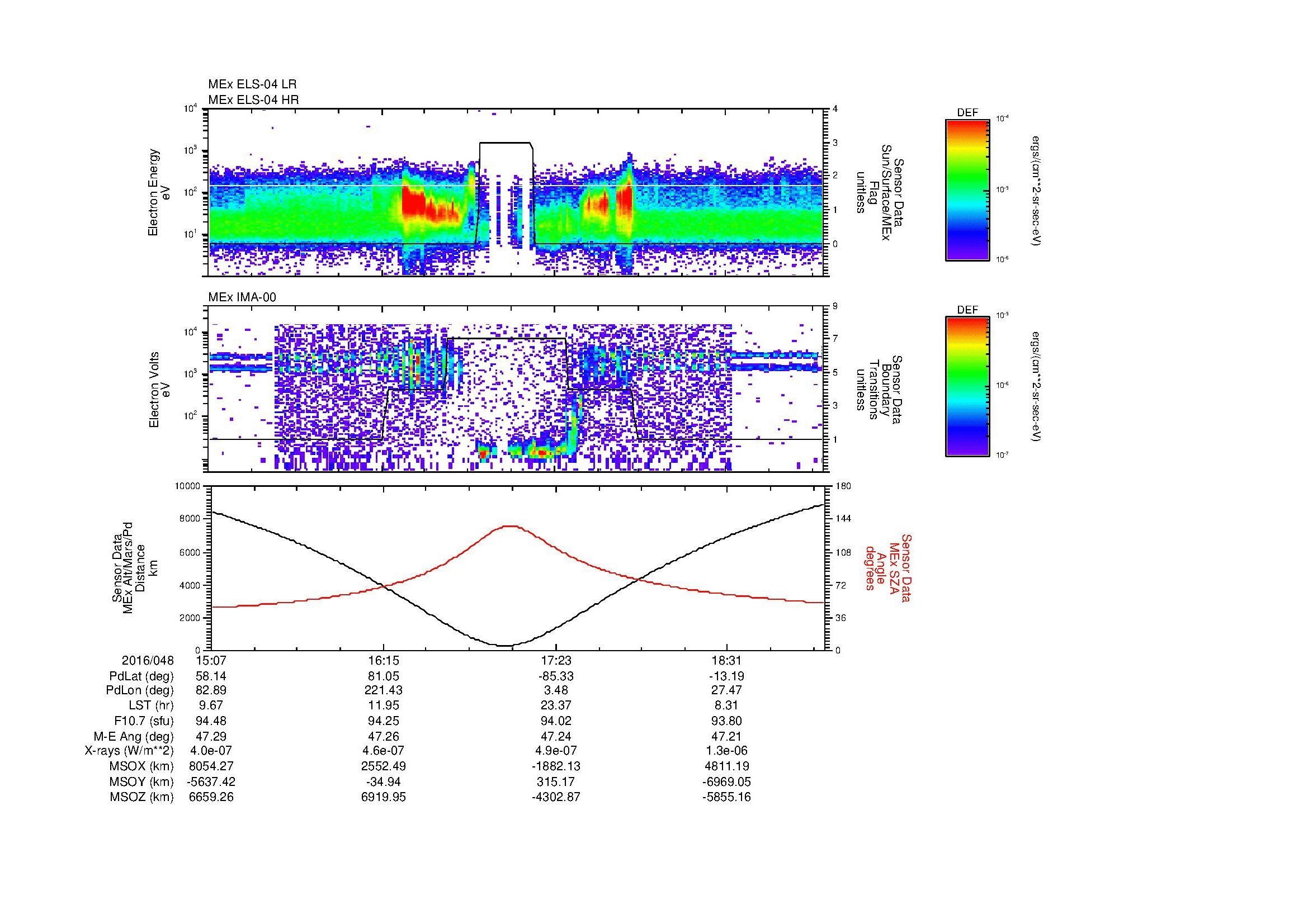Click the 'Electron Energy eV' axis label
This screenshot has width=1308, height=924.
pyautogui.click(x=159, y=192)
